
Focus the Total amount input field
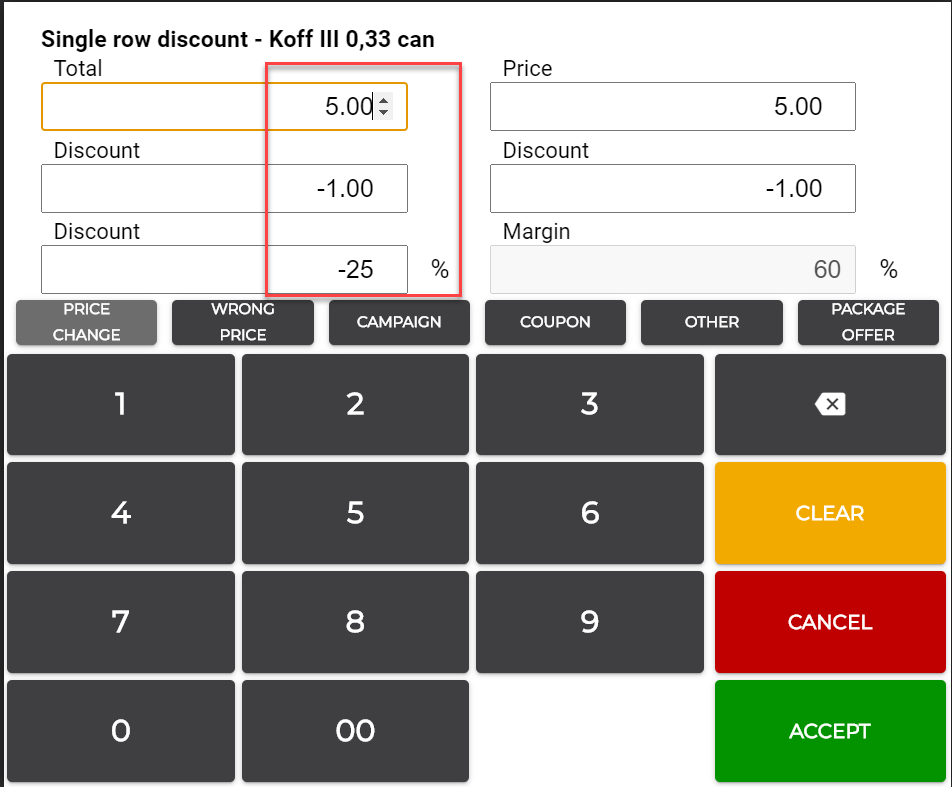(200, 107)
